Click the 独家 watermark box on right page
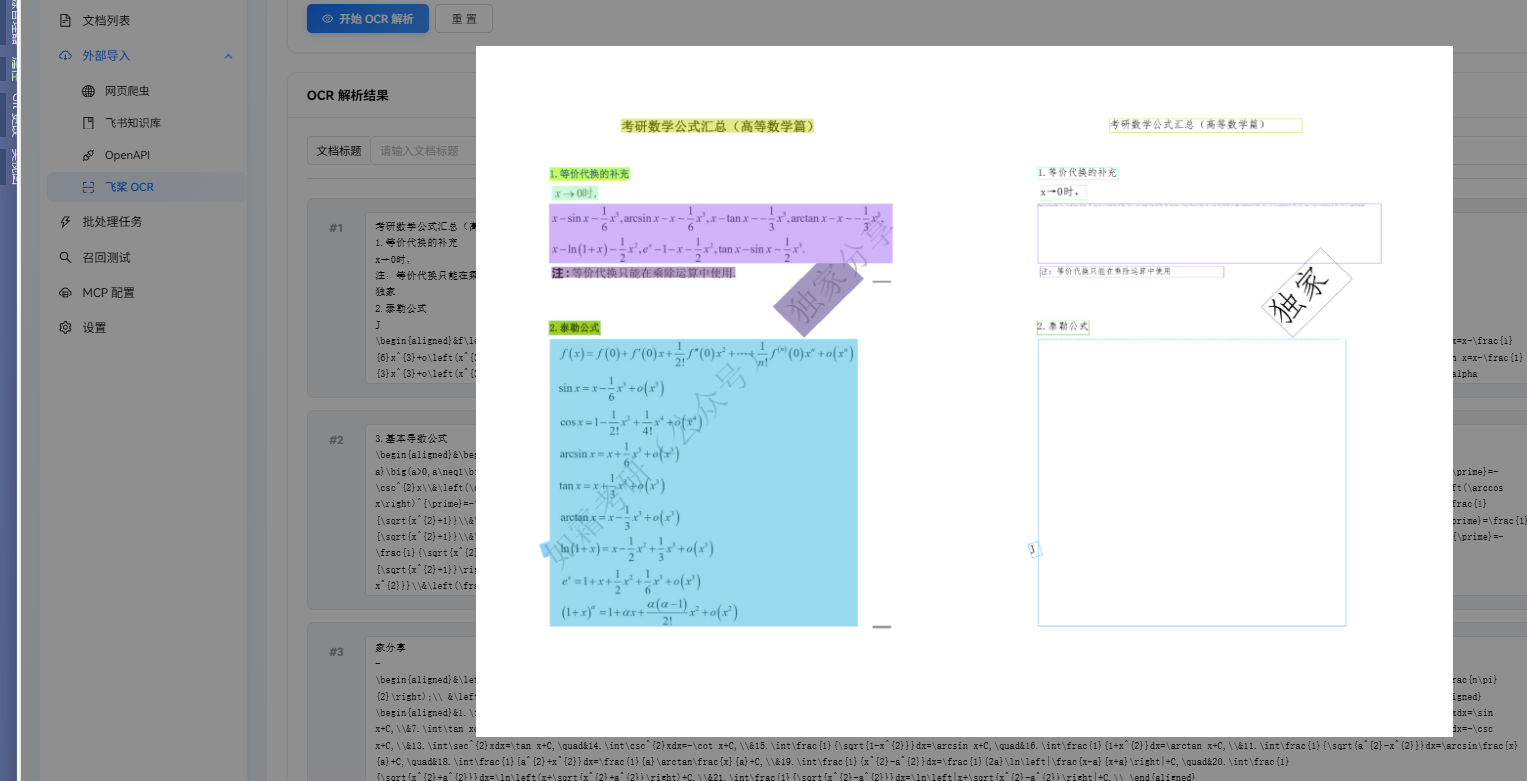1527x781 pixels. pos(1307,292)
